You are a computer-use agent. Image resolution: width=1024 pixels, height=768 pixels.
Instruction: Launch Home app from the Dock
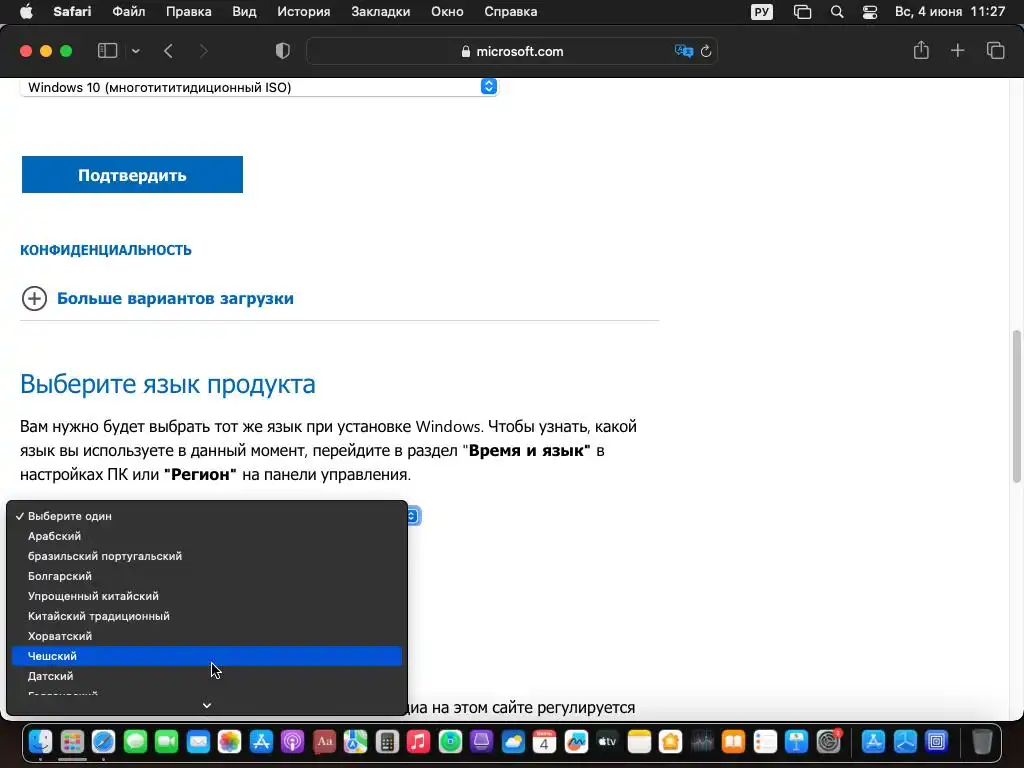(670, 742)
